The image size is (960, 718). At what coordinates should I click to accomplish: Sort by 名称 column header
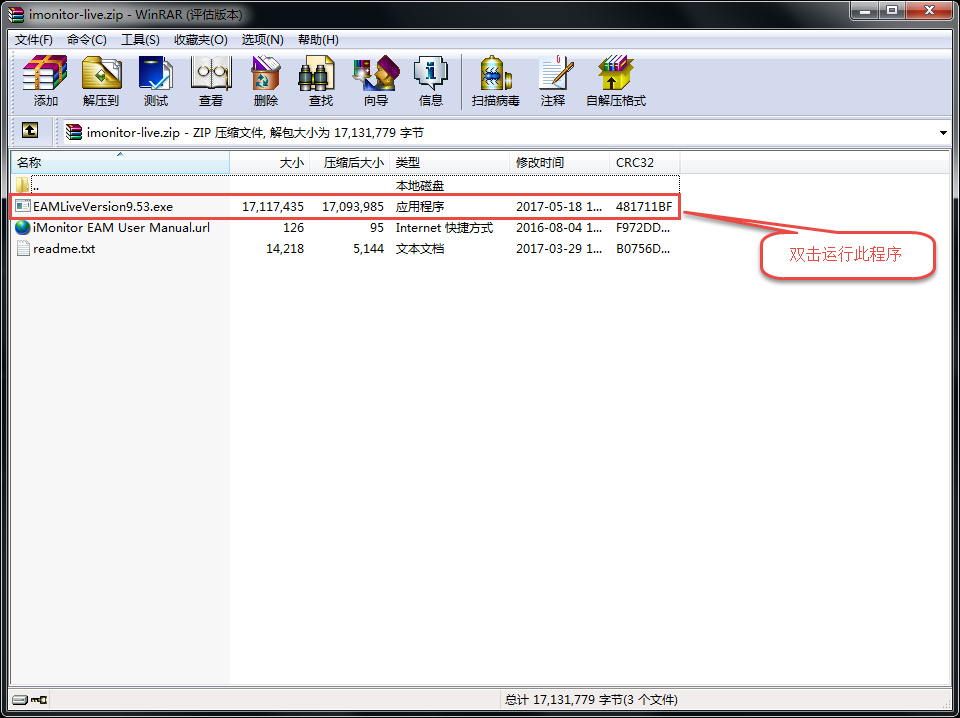coord(120,163)
